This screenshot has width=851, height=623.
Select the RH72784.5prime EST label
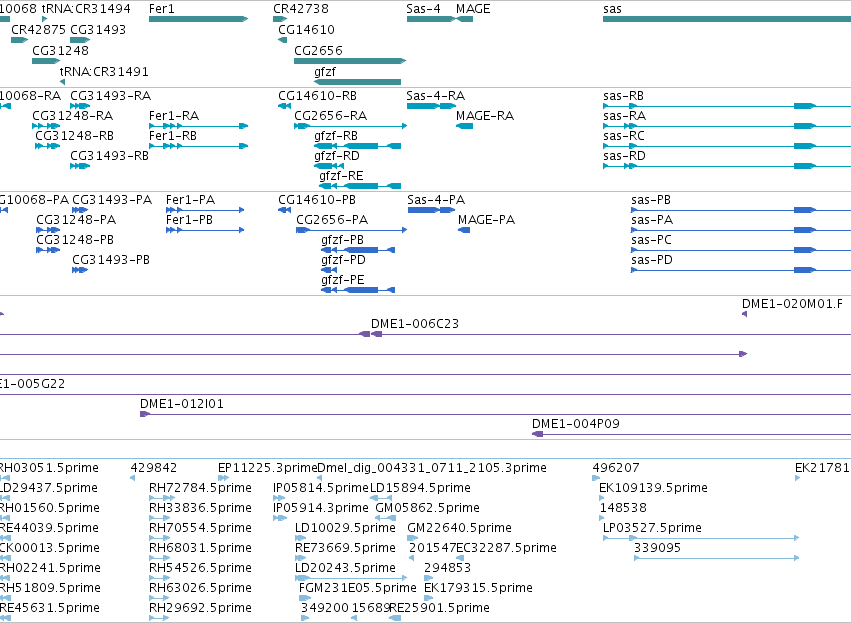tap(200, 488)
